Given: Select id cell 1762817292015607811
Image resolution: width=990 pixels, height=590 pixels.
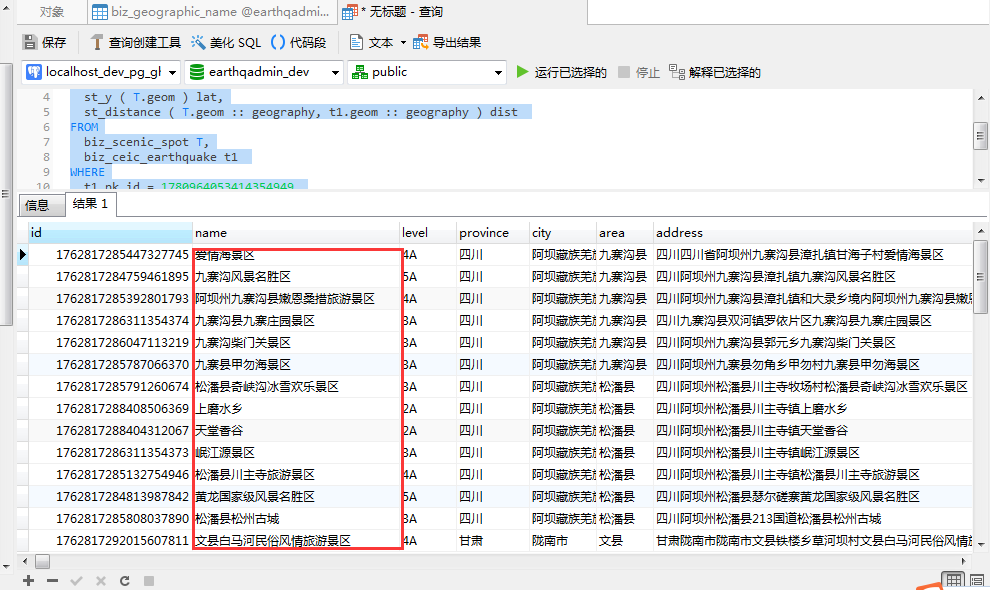Looking at the screenshot, I should point(110,541).
